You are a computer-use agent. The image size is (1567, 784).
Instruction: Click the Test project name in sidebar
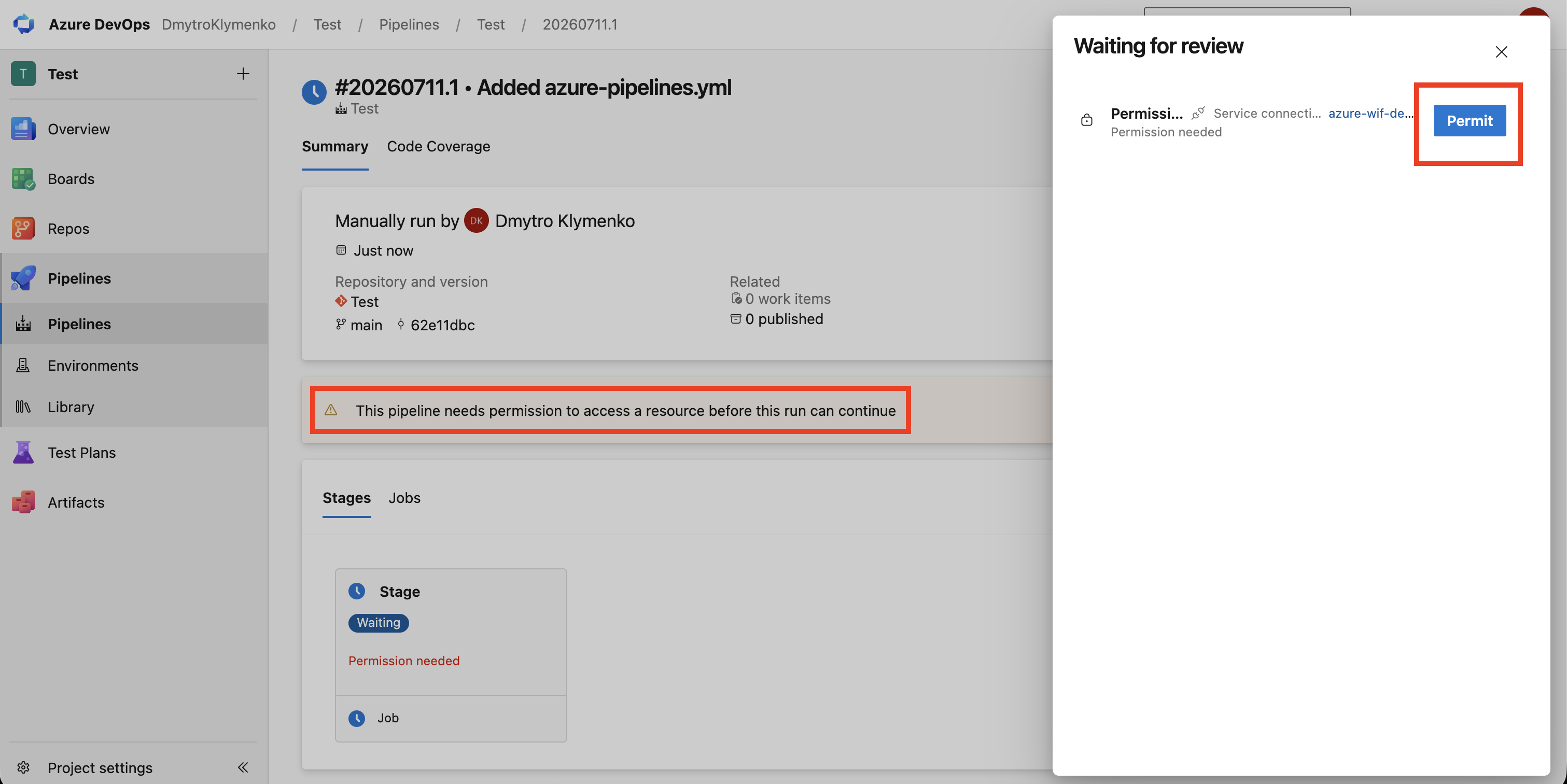[63, 74]
